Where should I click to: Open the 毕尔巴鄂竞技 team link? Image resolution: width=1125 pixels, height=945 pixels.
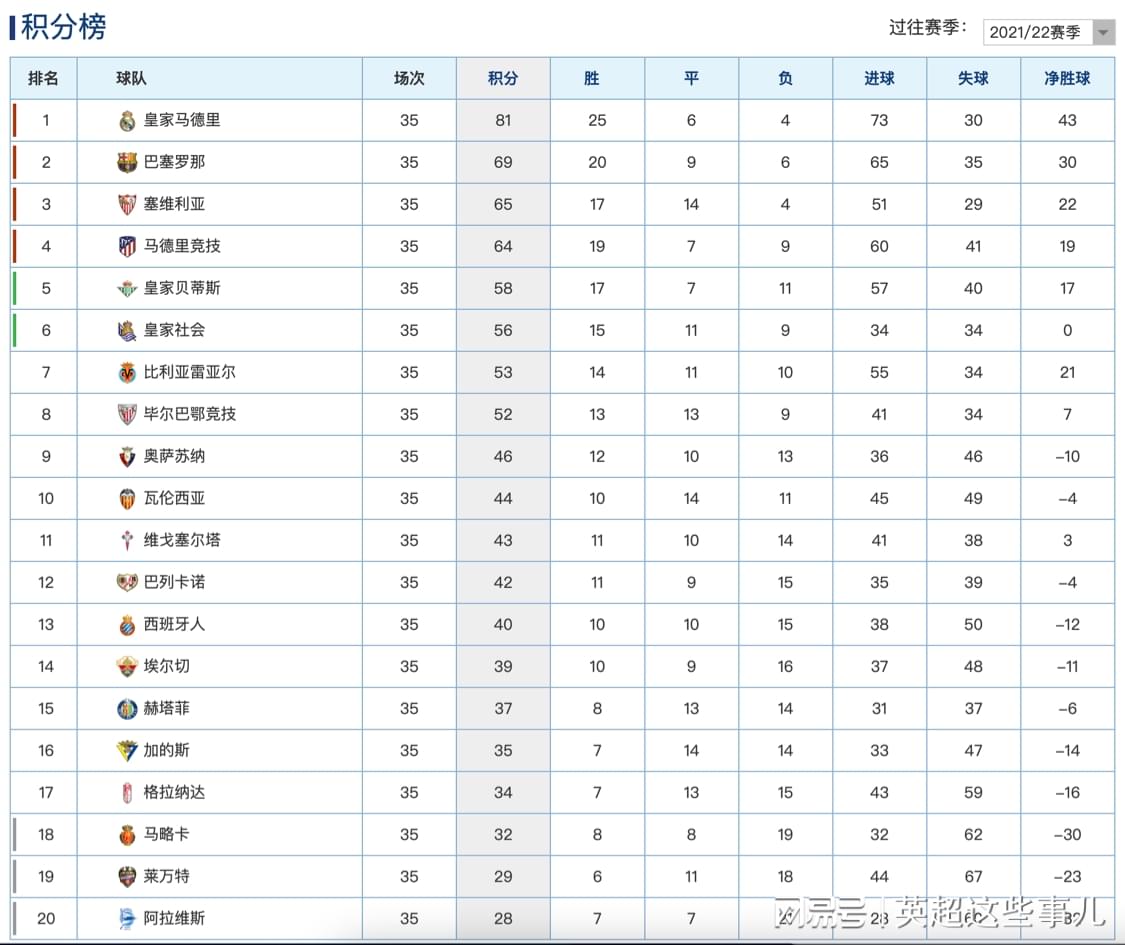(x=189, y=414)
